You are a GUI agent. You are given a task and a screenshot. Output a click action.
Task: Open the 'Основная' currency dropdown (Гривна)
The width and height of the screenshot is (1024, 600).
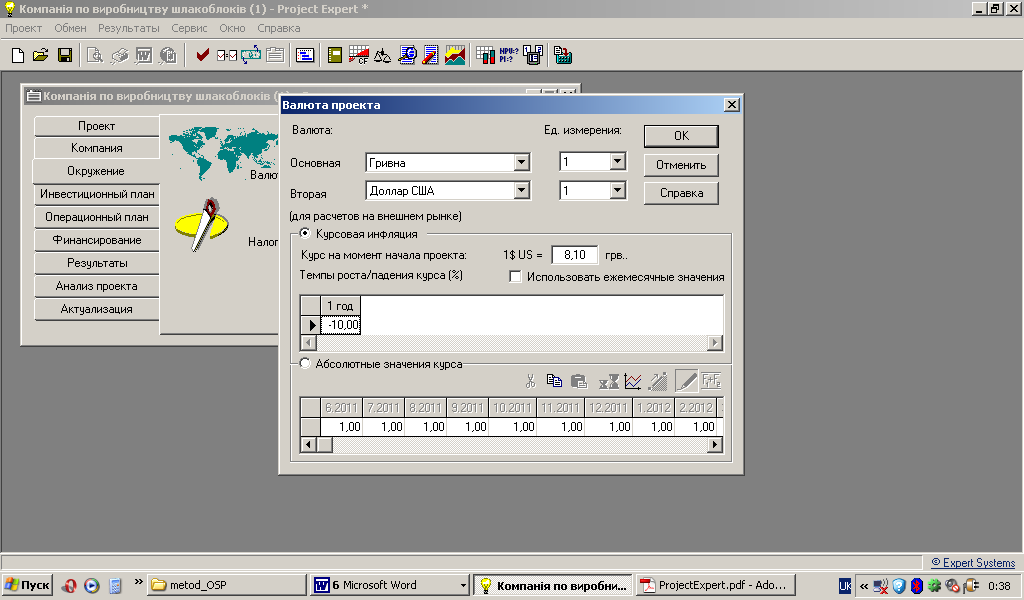pyautogui.click(x=521, y=163)
